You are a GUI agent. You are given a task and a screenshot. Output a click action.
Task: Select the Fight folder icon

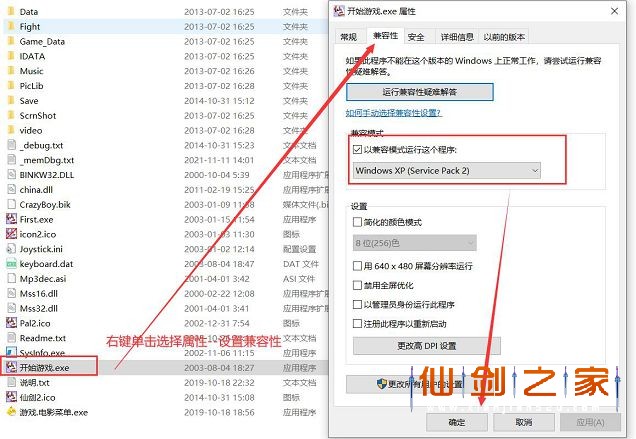10,27
